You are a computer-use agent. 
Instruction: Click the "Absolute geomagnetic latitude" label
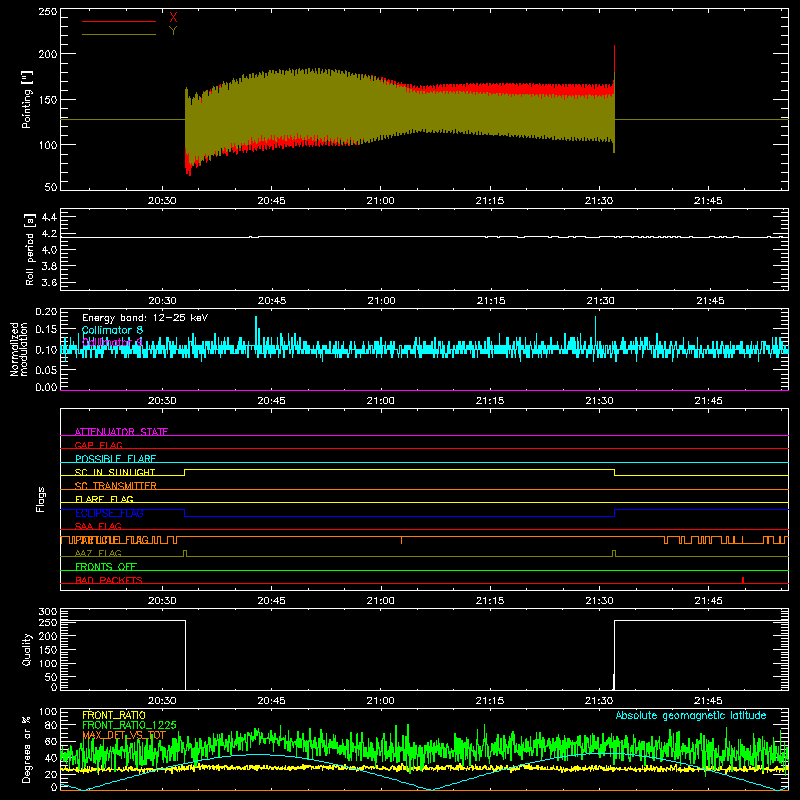pos(691,715)
